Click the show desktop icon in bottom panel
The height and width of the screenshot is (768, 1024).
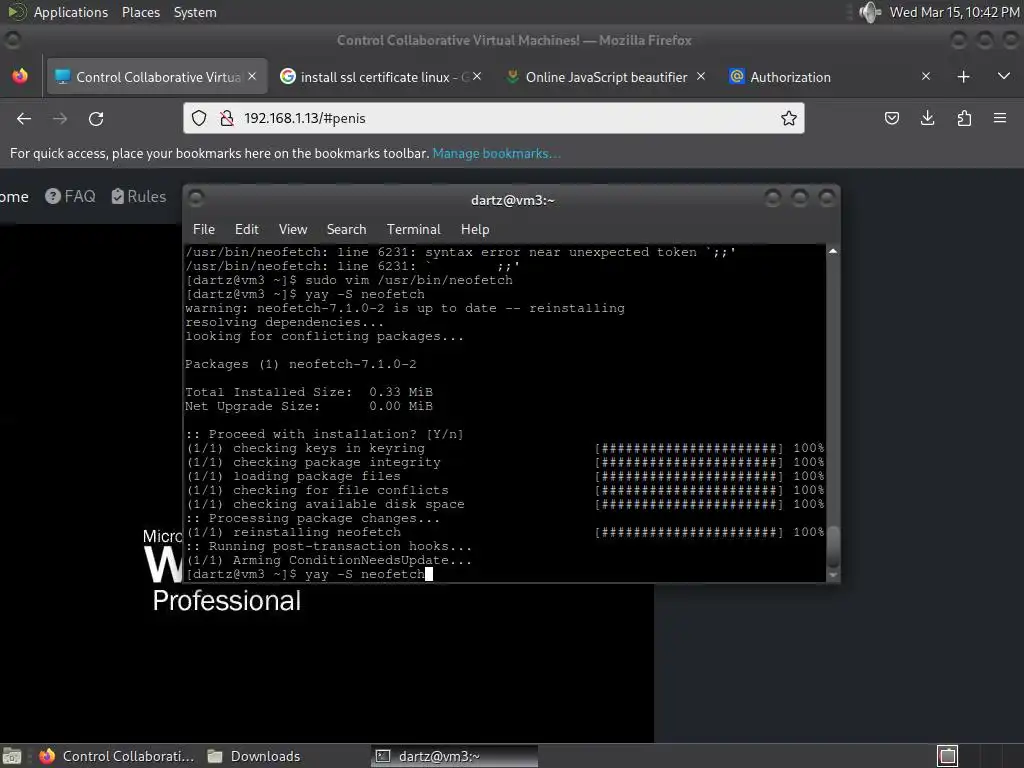point(12,756)
